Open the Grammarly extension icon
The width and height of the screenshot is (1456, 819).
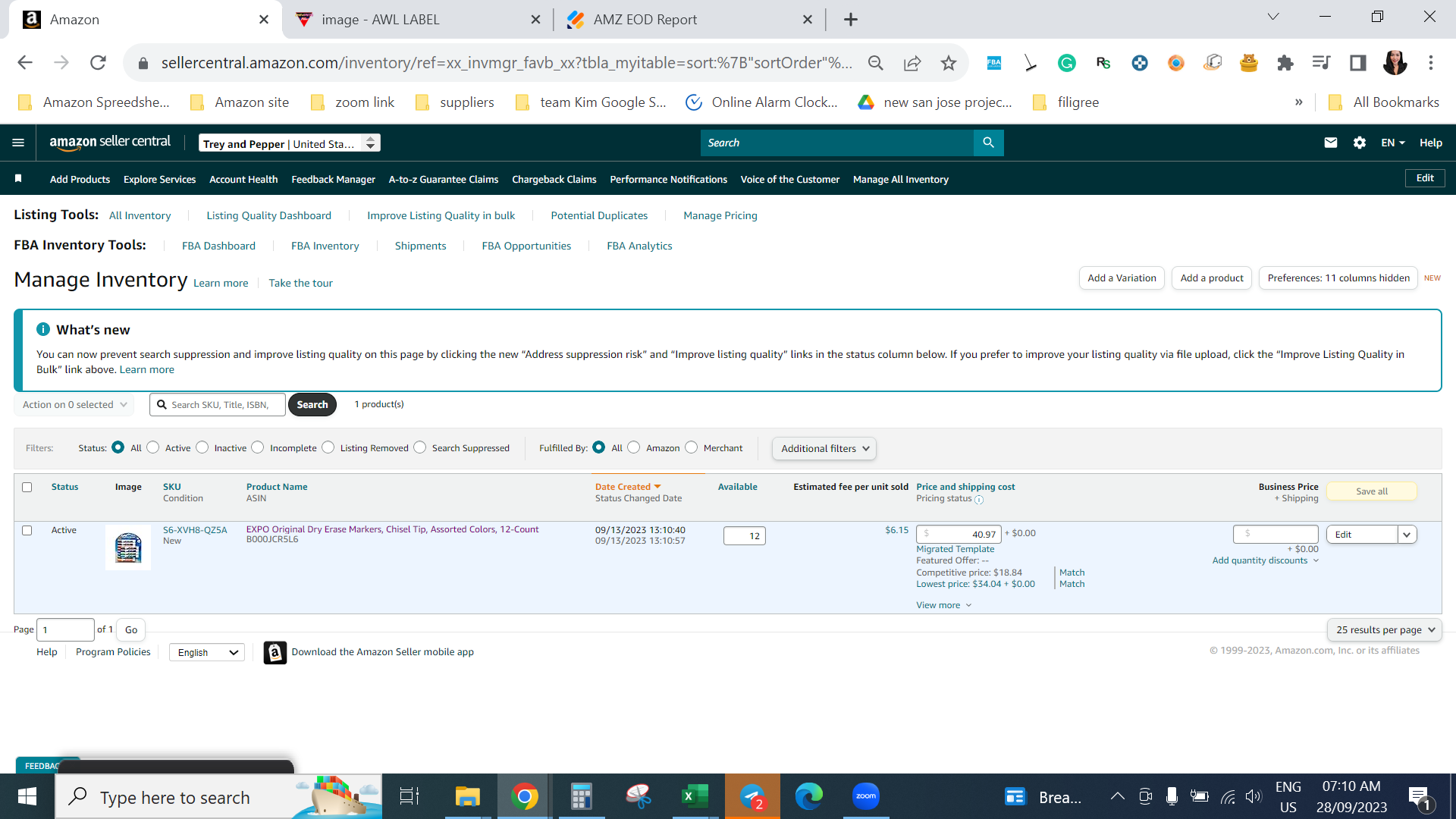click(x=1066, y=63)
